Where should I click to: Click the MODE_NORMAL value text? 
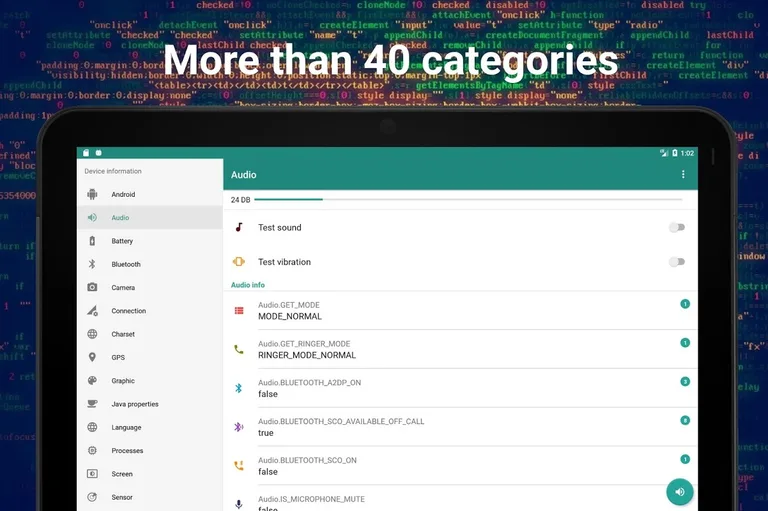[x=290, y=316]
